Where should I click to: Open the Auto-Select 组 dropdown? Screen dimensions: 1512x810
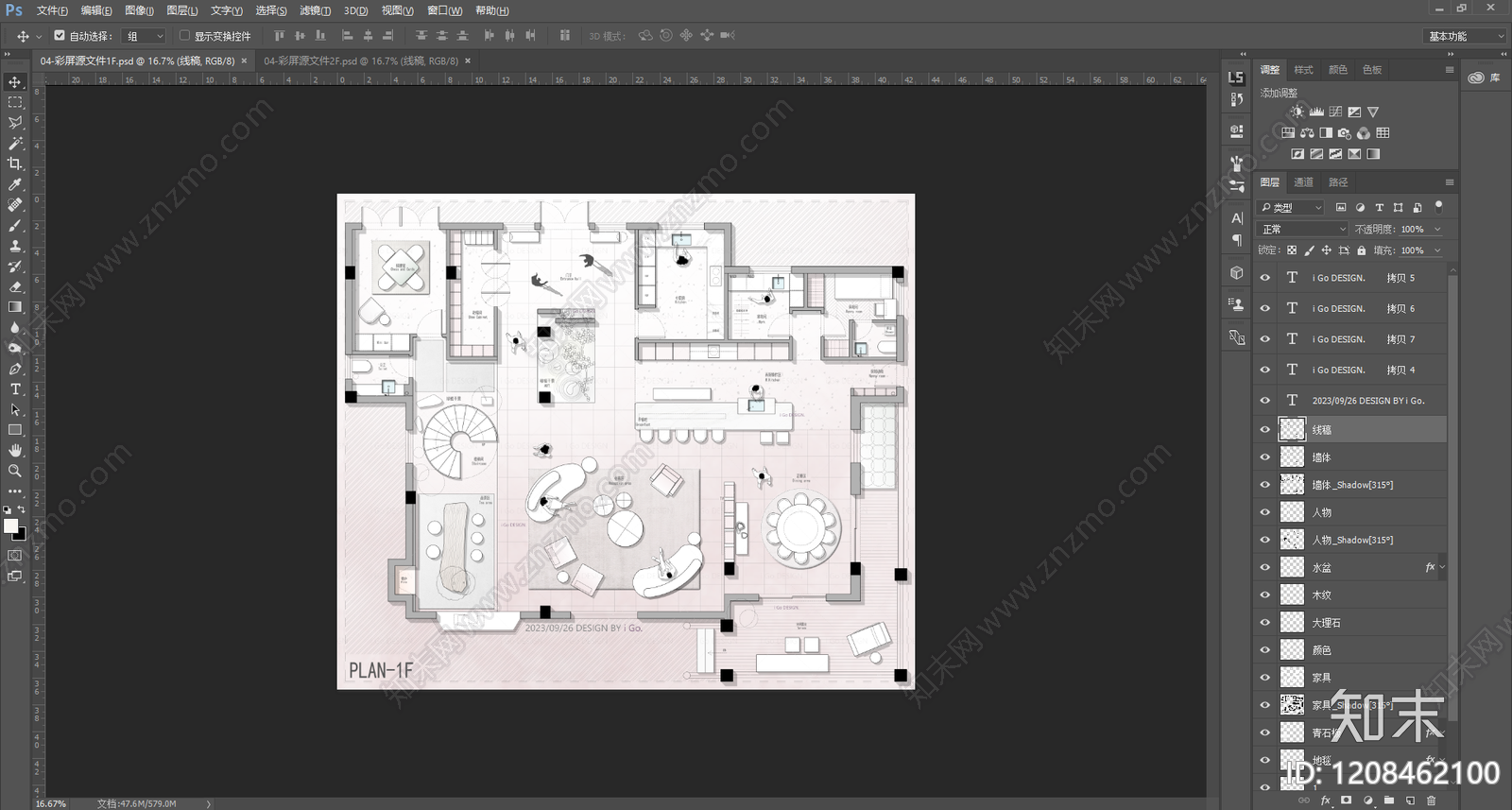coord(146,36)
